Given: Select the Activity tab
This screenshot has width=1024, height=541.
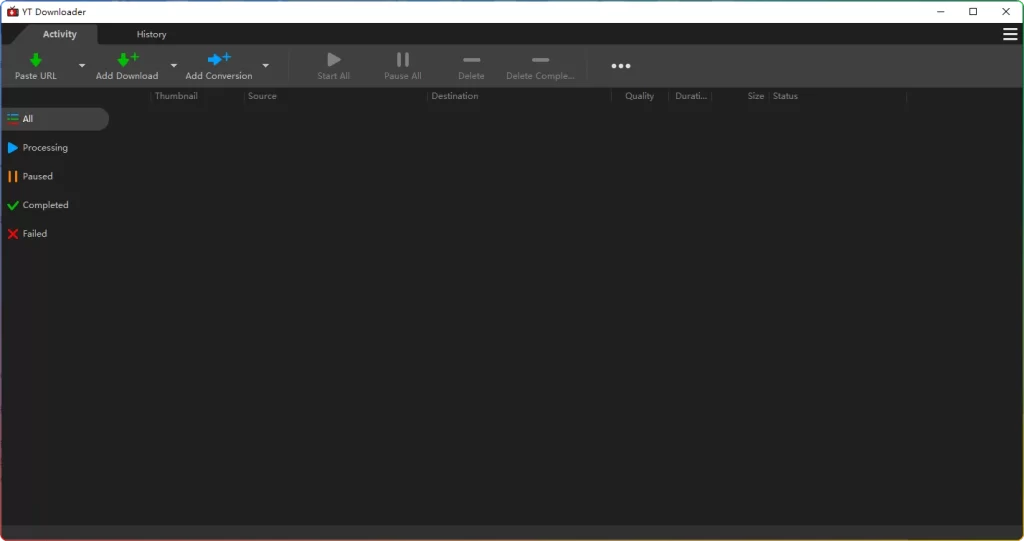Looking at the screenshot, I should 60,35.
